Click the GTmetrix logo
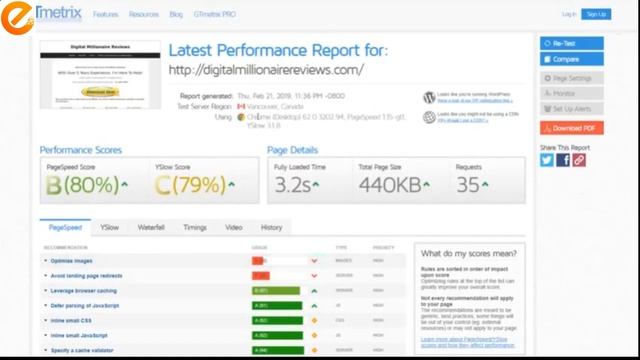 point(59,13)
